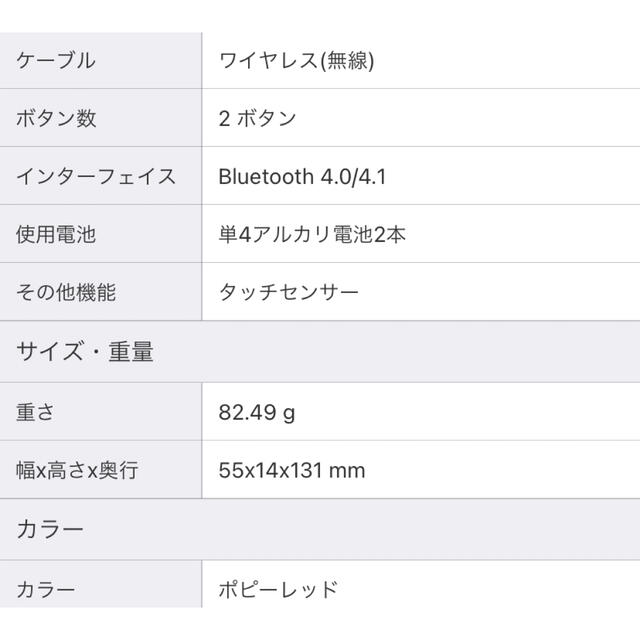Click the ワイヤレス(無線) value

coord(296,60)
